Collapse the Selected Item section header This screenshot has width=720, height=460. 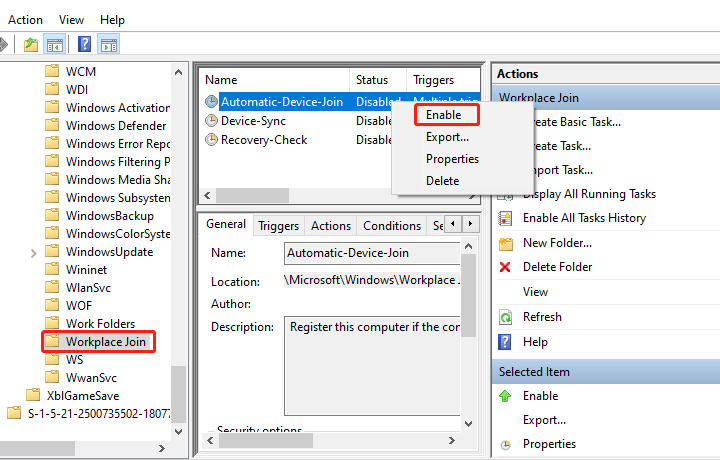[604, 372]
